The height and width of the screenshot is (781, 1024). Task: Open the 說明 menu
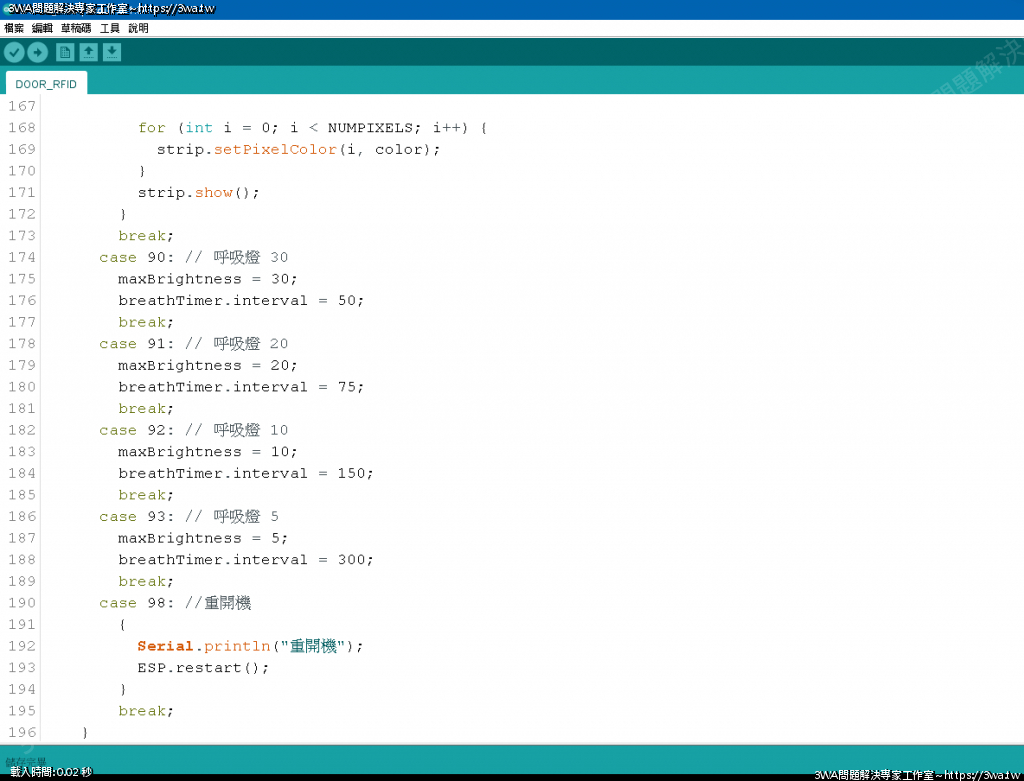pos(138,28)
